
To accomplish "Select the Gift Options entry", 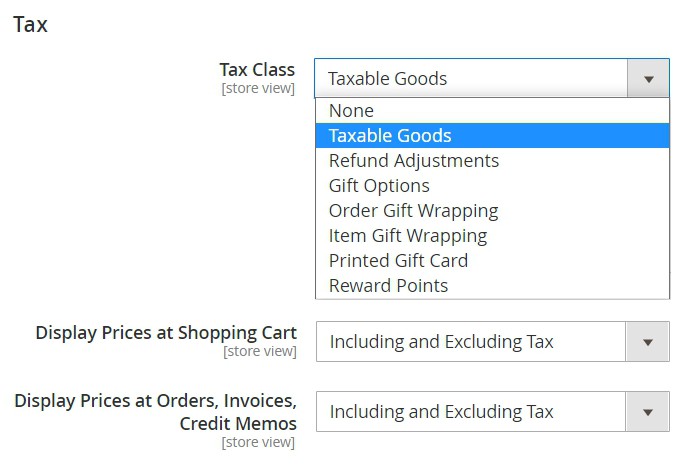I will click(x=379, y=186).
